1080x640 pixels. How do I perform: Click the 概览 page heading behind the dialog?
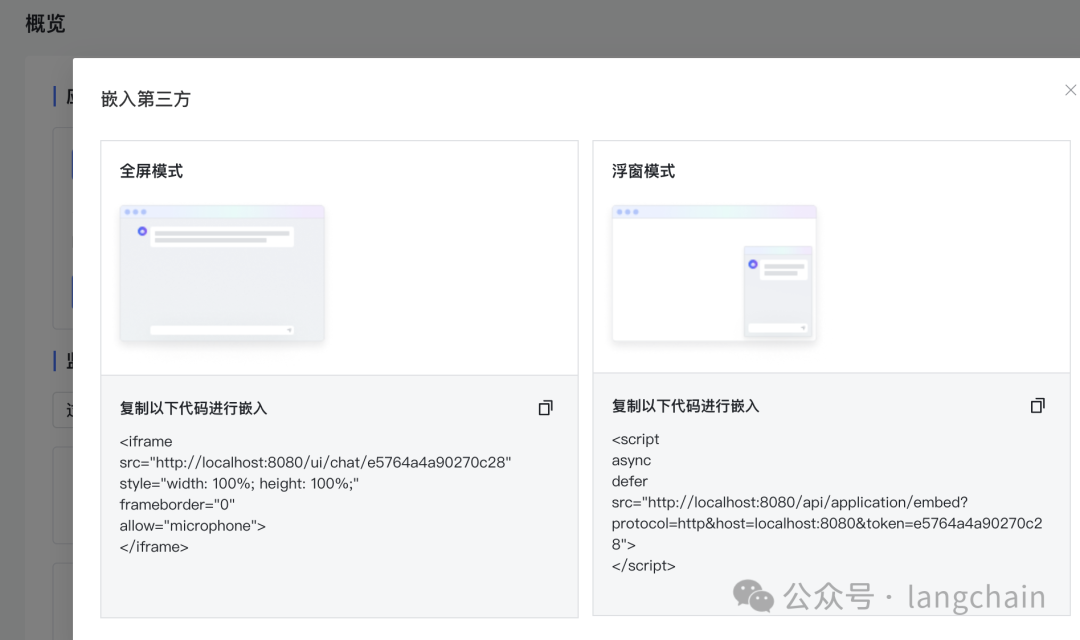[x=45, y=24]
